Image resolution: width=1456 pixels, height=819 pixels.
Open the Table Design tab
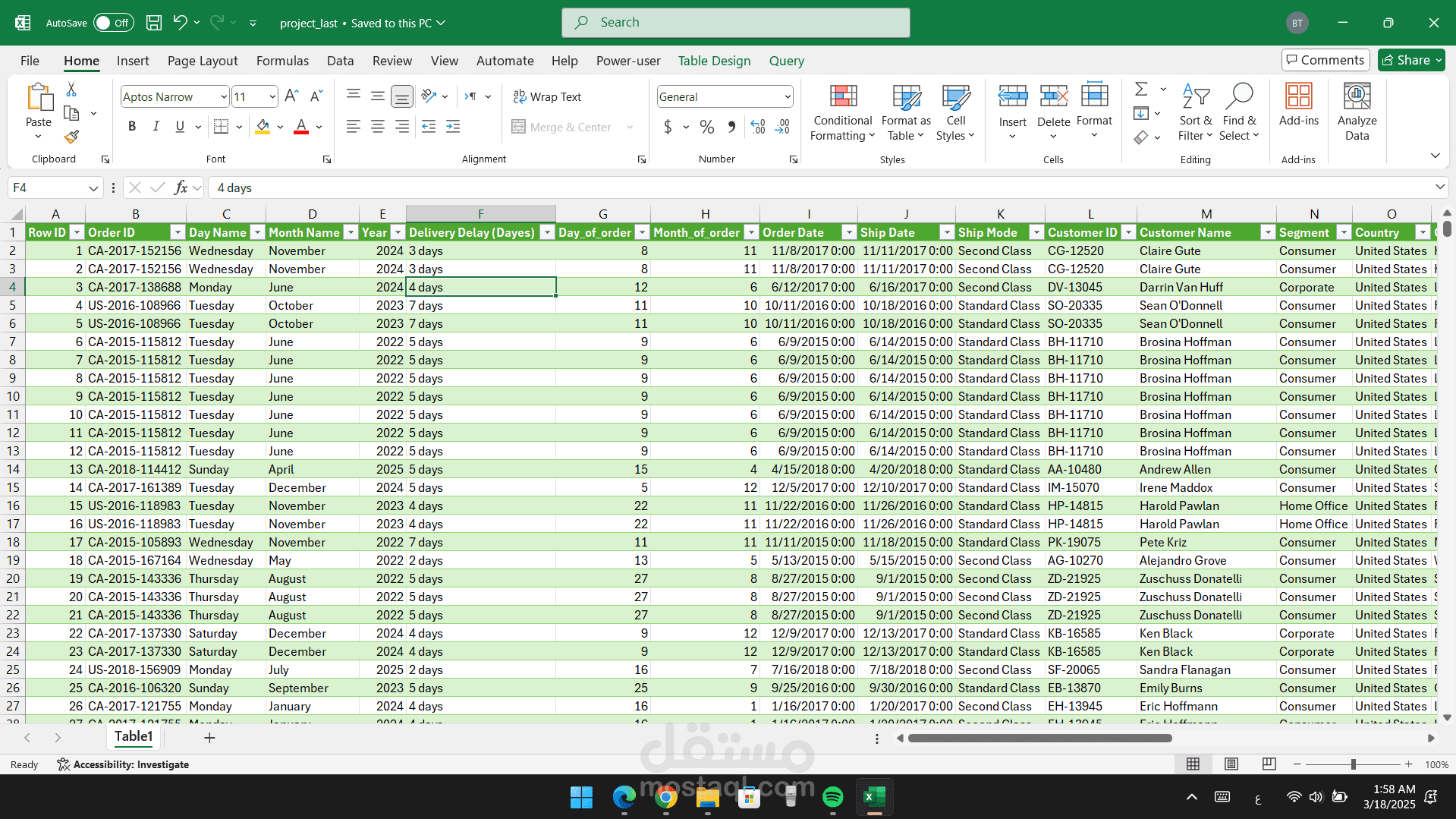tap(714, 61)
